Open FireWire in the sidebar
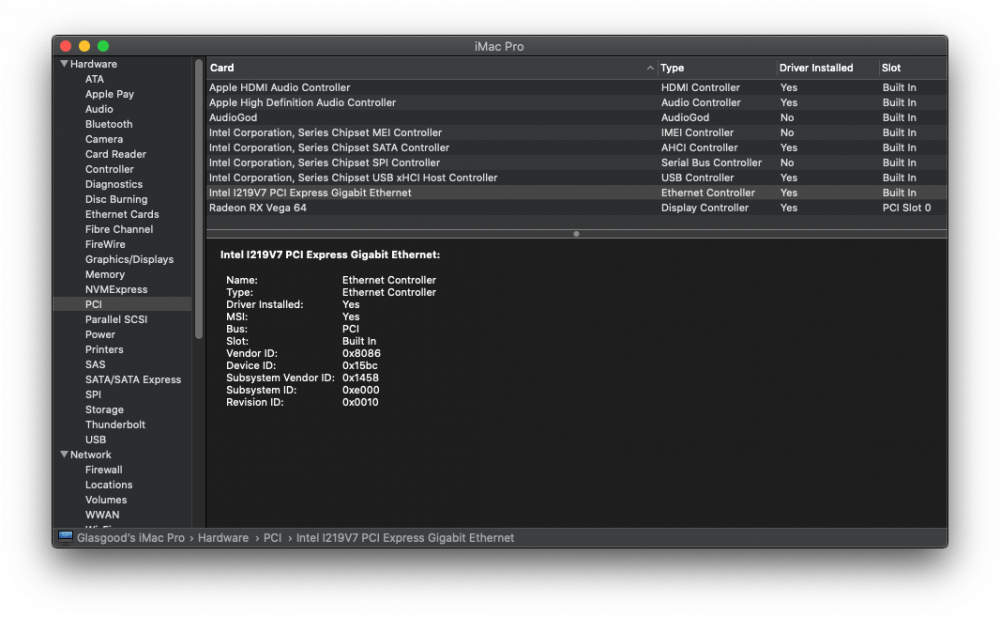The image size is (1000, 617). click(x=105, y=244)
